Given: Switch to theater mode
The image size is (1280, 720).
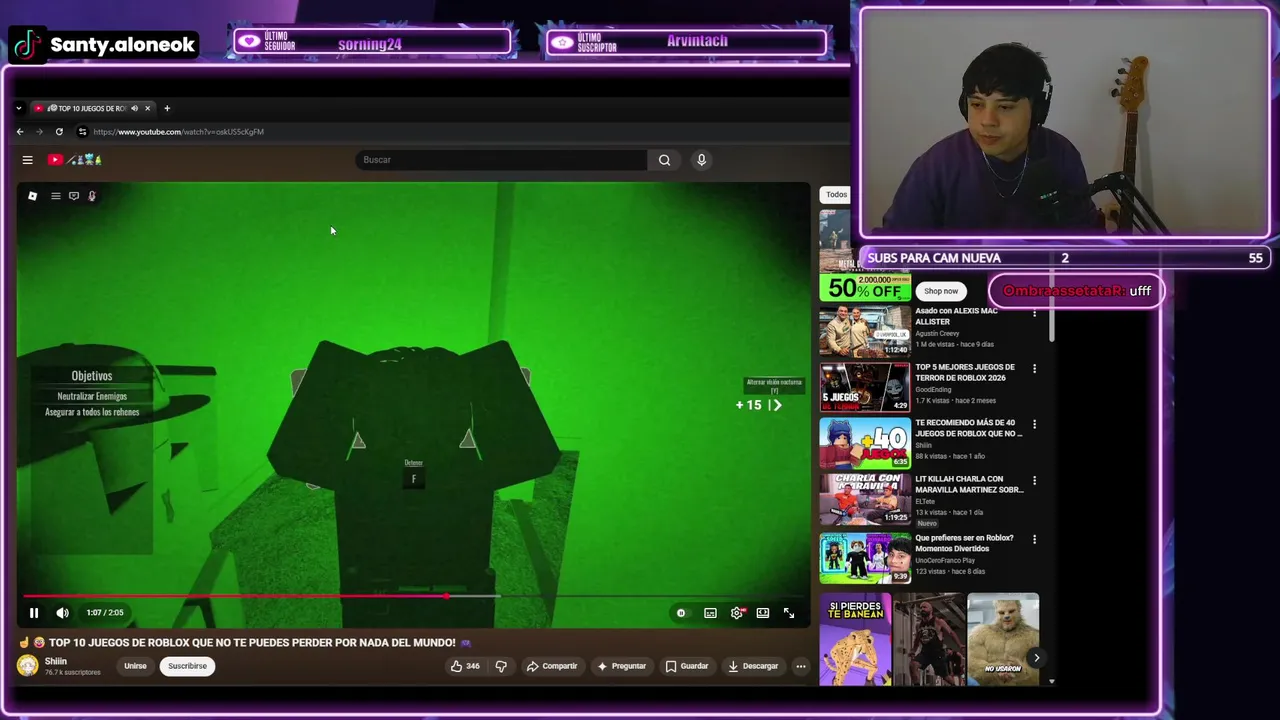Looking at the screenshot, I should pos(763,613).
